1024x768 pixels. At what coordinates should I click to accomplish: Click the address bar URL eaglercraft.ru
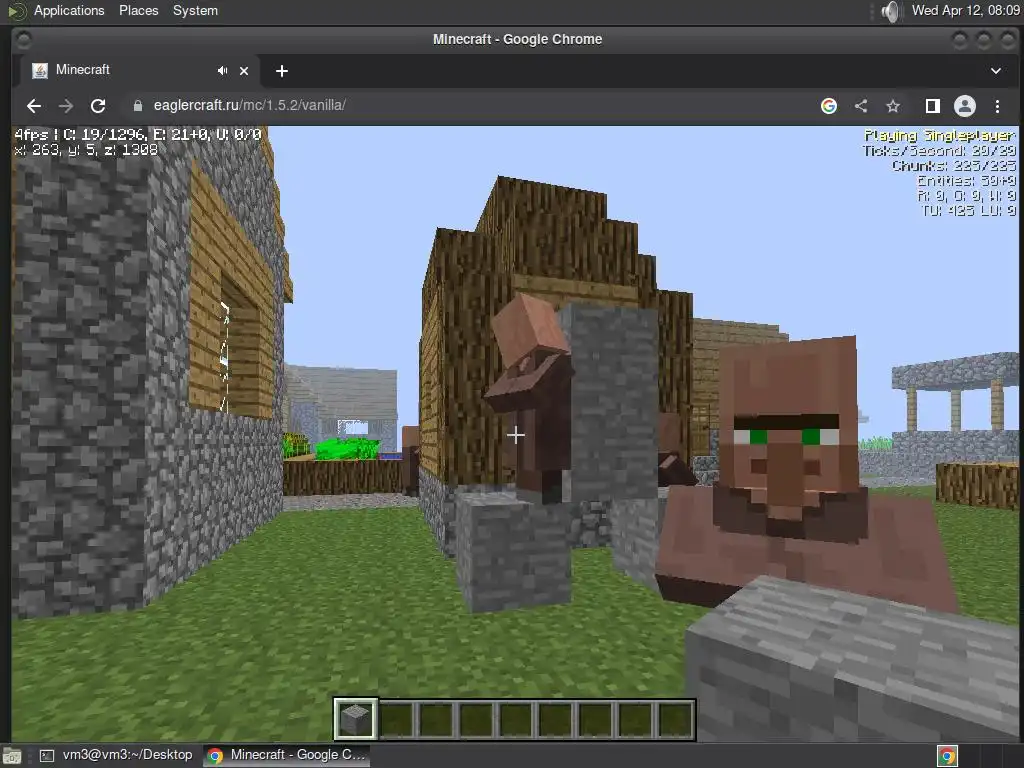point(249,105)
